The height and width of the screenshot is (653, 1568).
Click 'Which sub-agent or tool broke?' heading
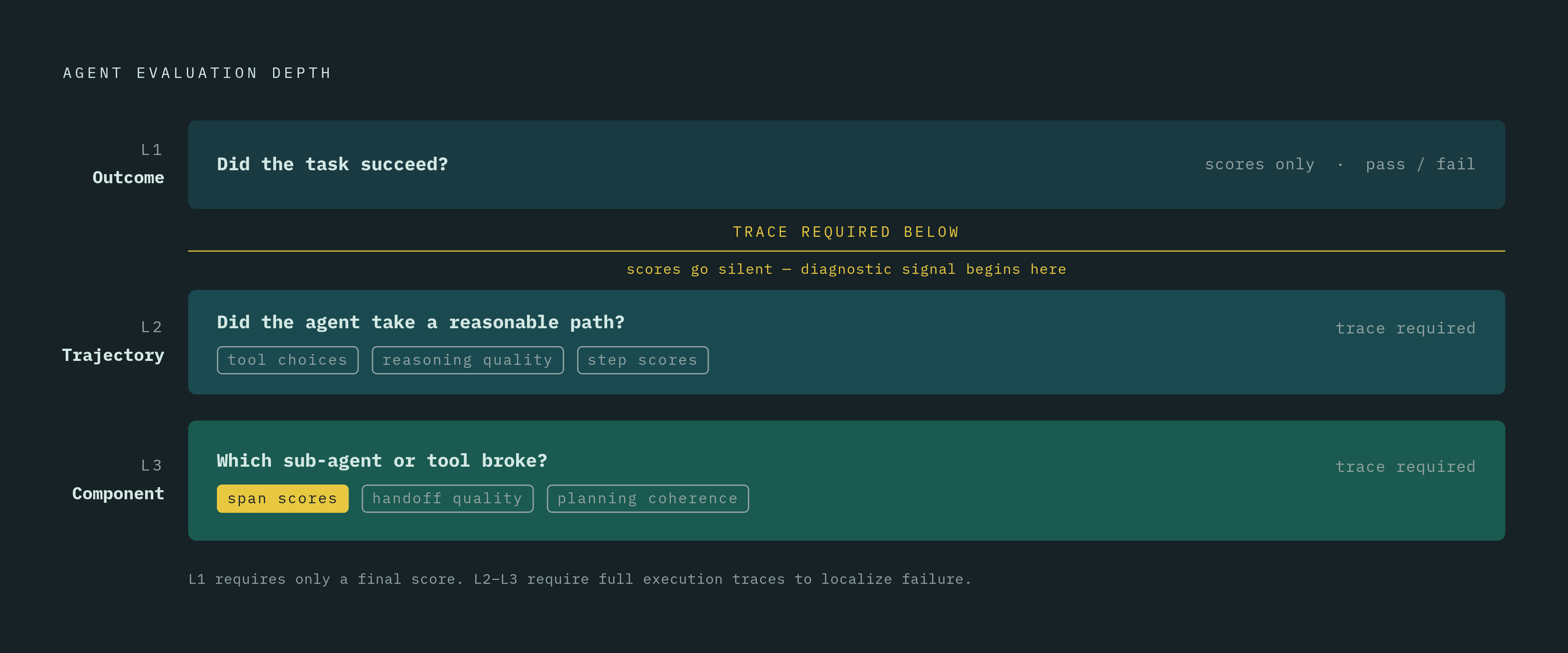coord(382,461)
